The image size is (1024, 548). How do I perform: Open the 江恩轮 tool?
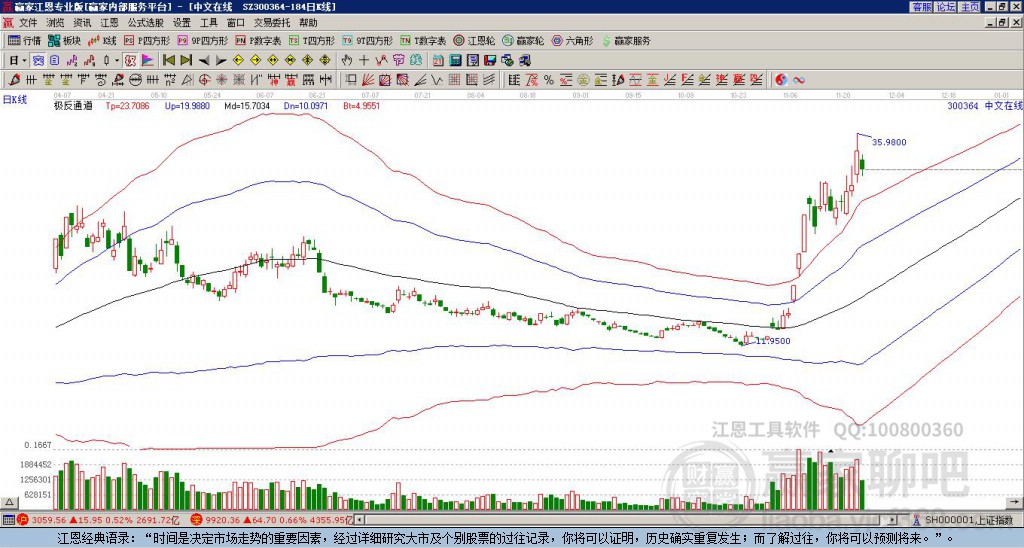(x=474, y=40)
